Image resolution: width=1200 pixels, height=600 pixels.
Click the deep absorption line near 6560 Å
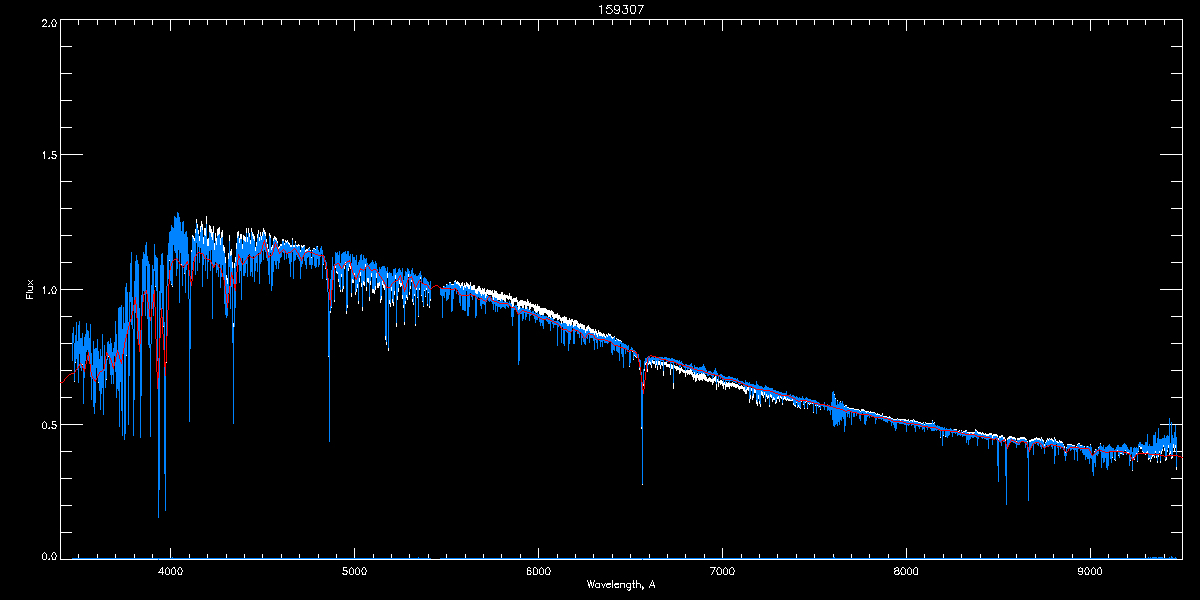642,420
